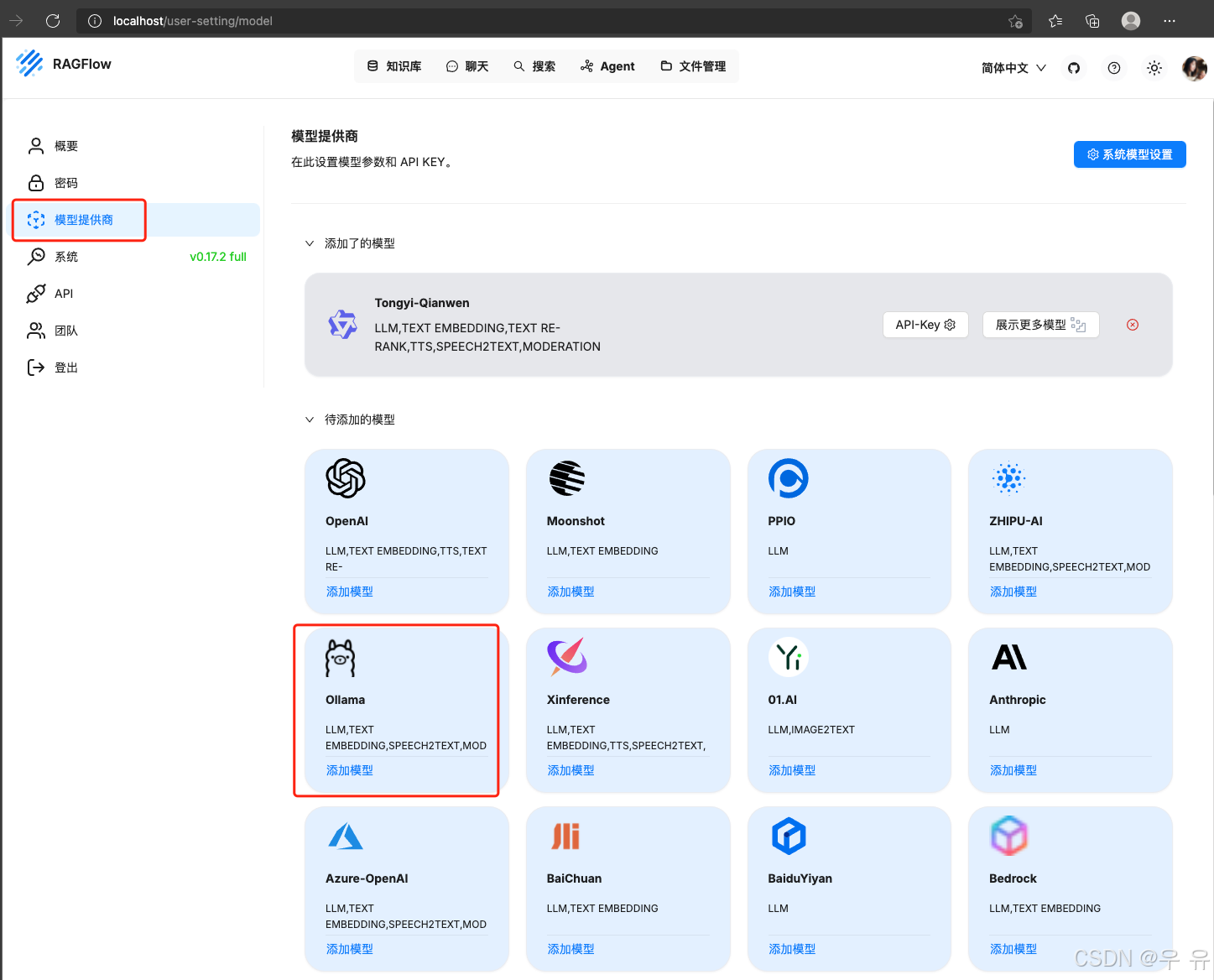Screen dimensions: 1214x980
Task: Open the user avatar in RAGFlow header
Action: [1194, 68]
